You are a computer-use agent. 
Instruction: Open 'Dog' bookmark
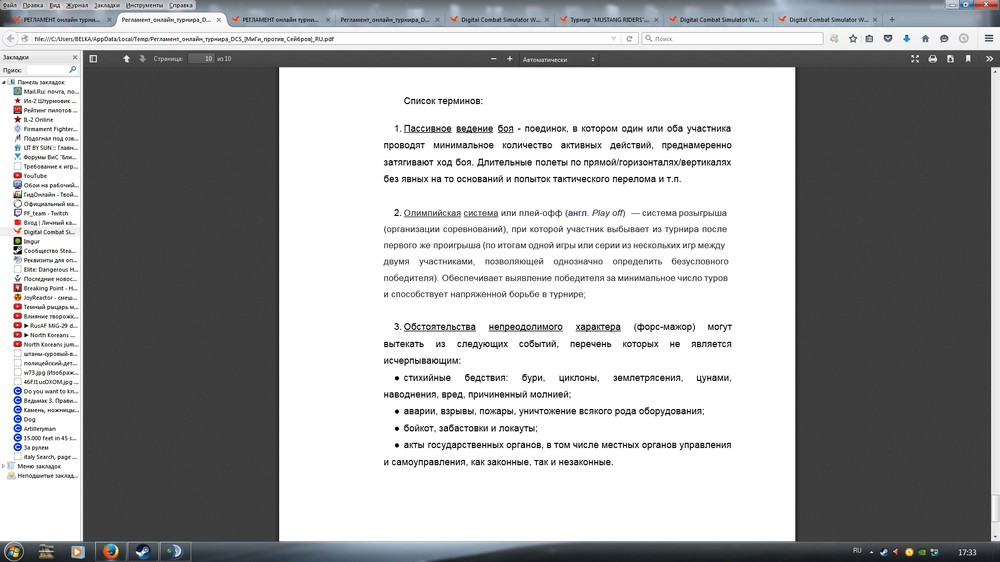coord(24,420)
